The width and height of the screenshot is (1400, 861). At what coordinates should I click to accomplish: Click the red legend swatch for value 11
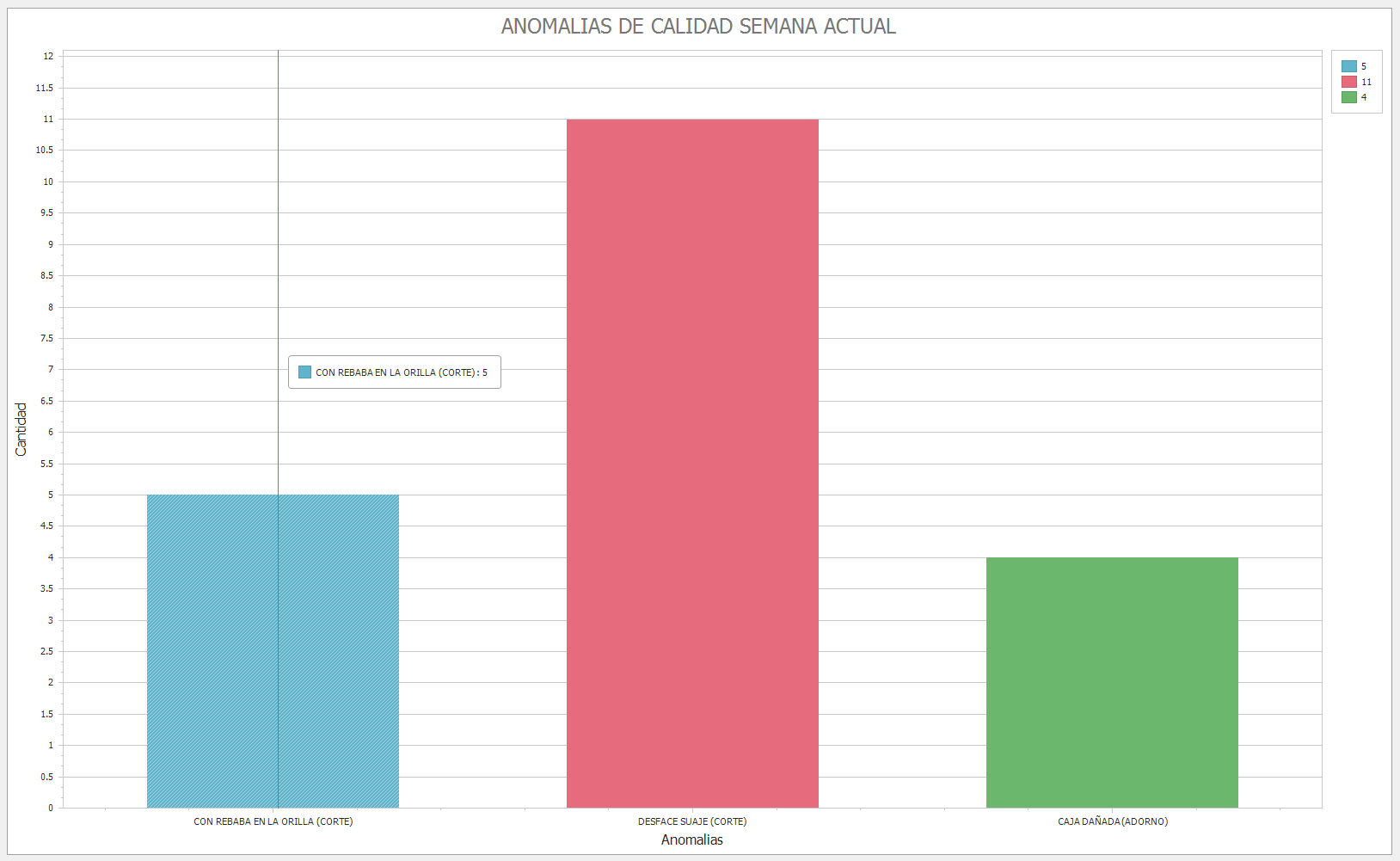point(1348,82)
